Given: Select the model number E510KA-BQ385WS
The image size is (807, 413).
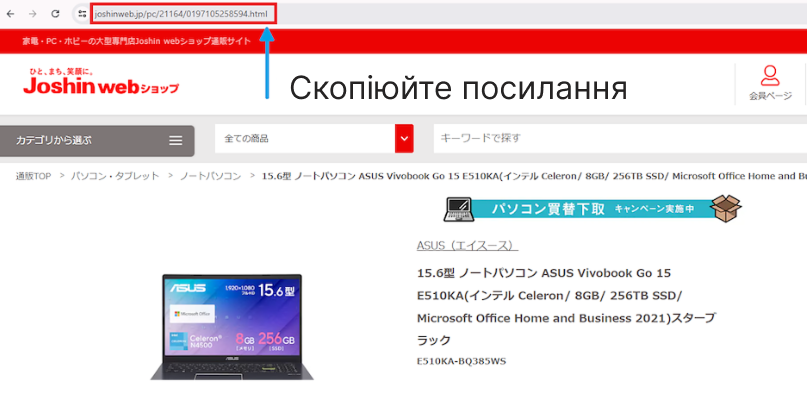Looking at the screenshot, I should pos(462,361).
